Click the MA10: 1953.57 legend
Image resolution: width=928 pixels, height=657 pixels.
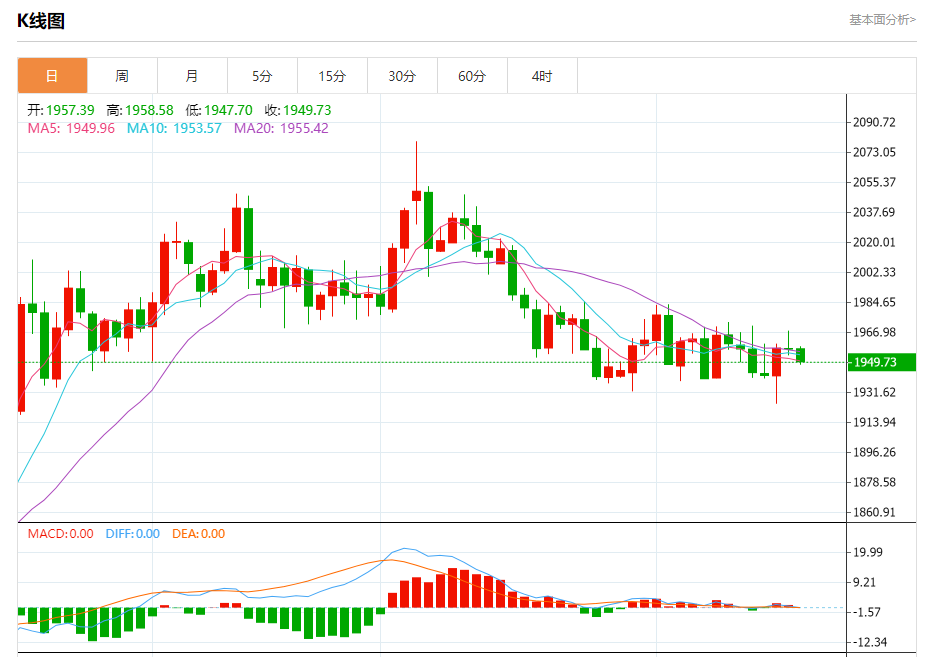point(174,128)
